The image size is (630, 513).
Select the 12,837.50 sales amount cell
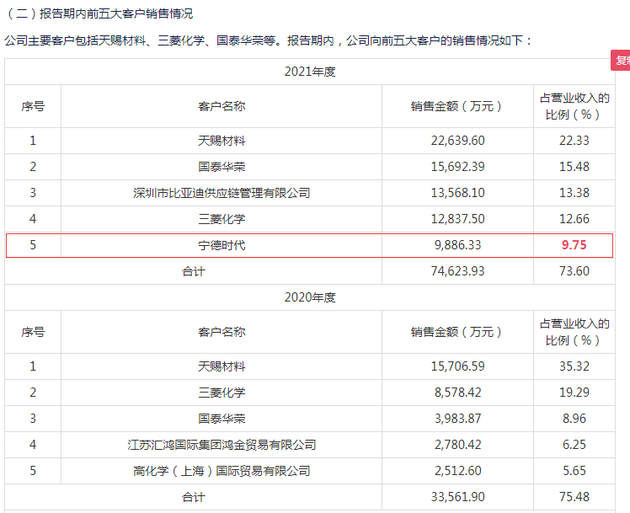[x=457, y=218]
